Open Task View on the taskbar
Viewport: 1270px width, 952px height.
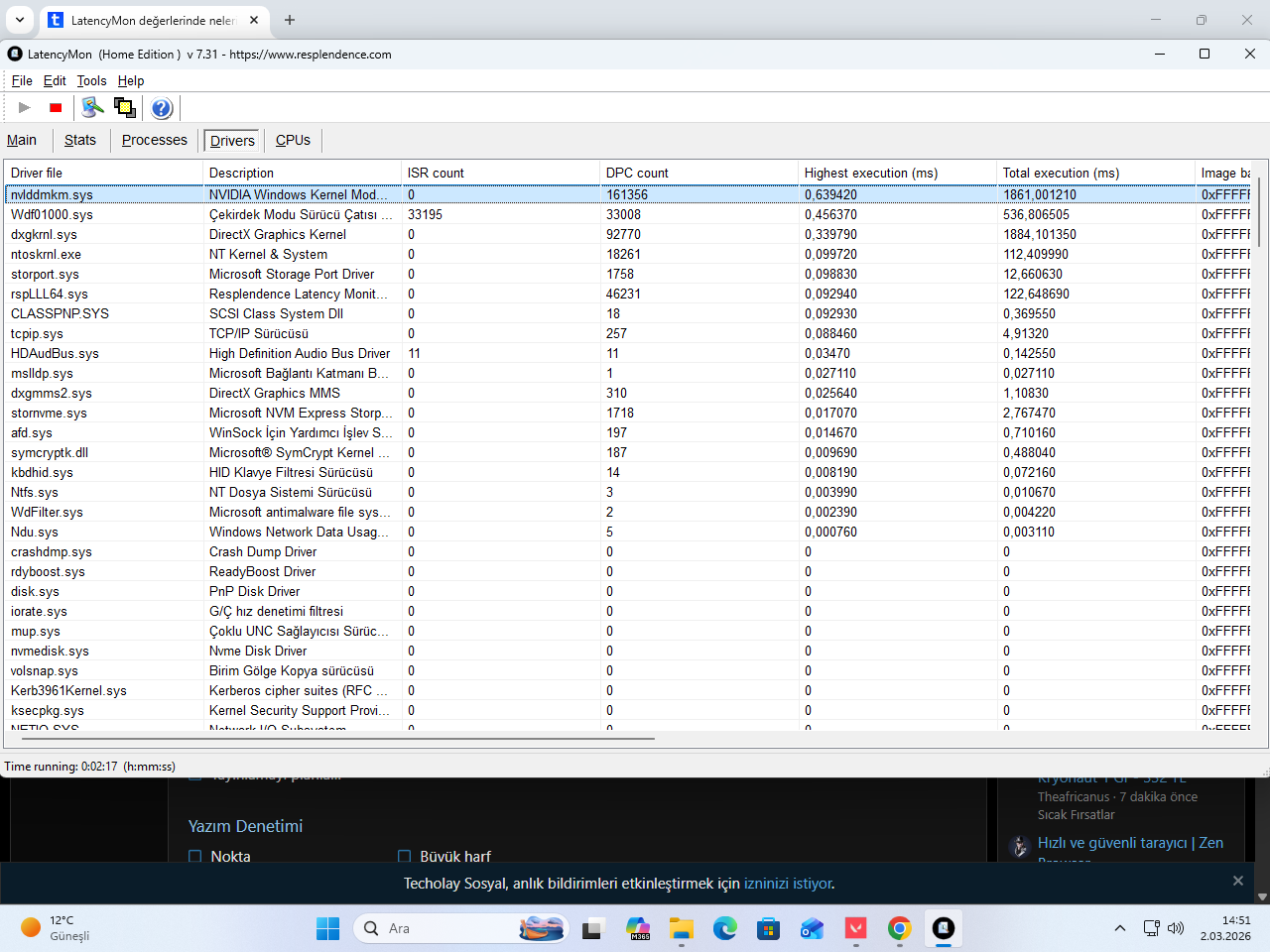coord(593,928)
